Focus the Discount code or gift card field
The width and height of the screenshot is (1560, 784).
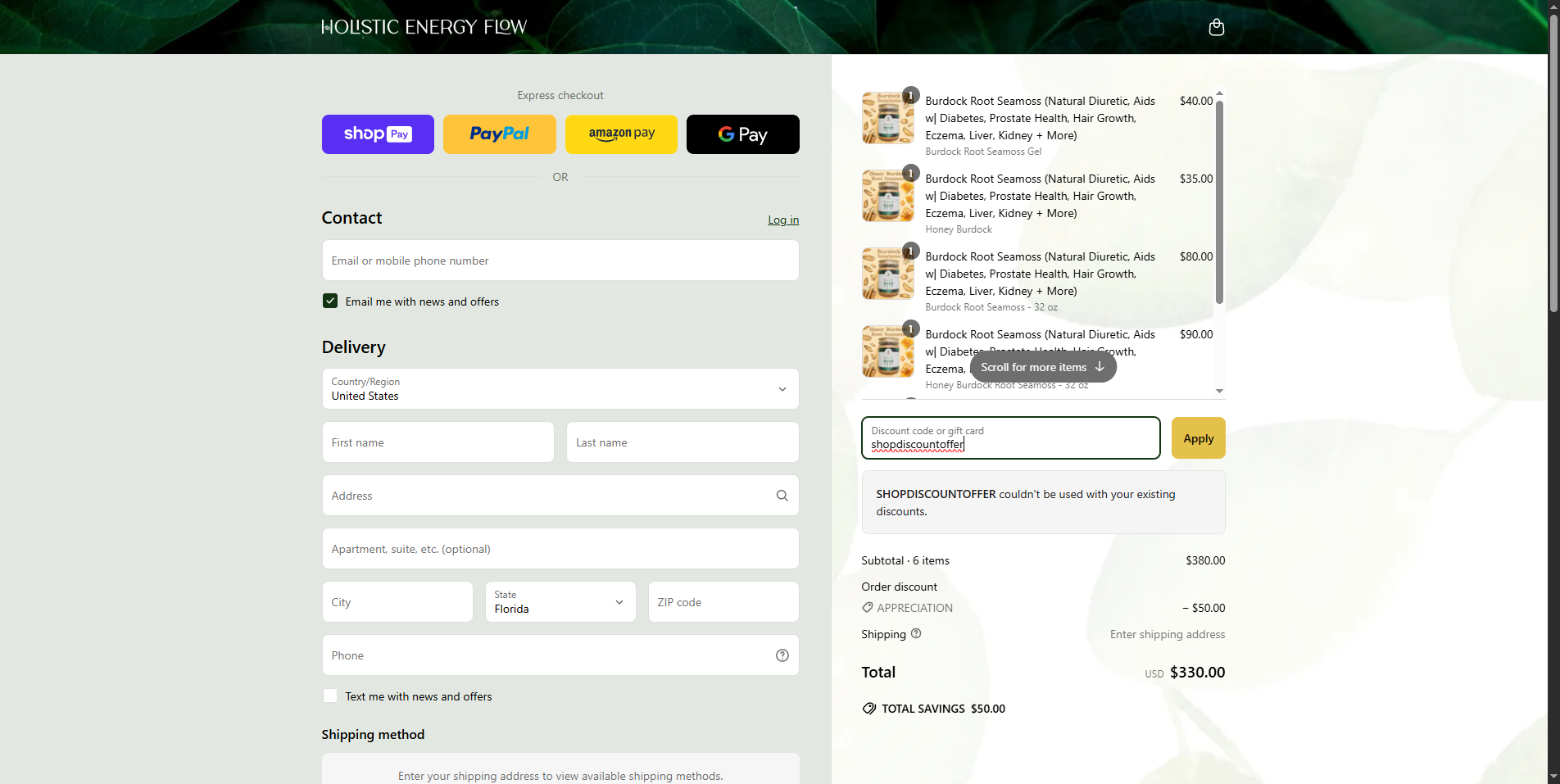1011,438
